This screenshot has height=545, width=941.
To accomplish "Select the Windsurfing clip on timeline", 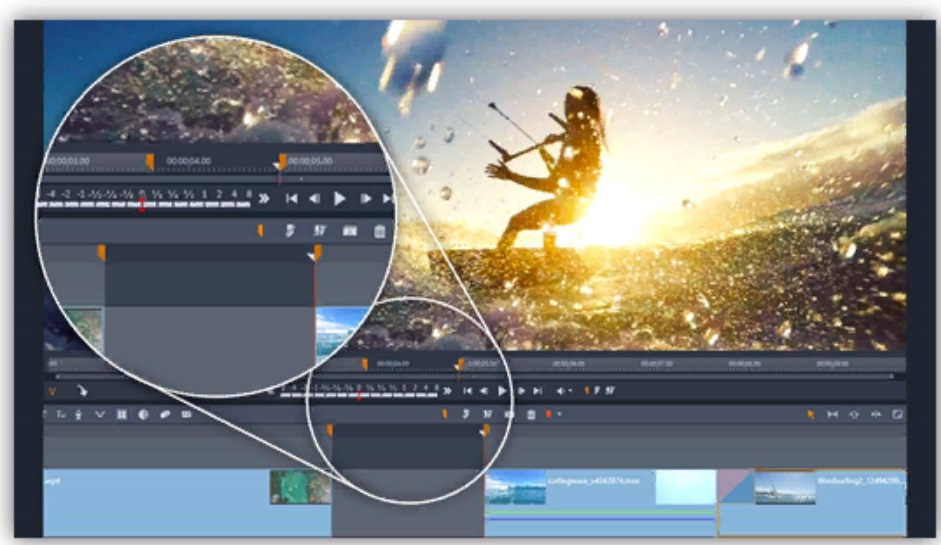I will 812,503.
